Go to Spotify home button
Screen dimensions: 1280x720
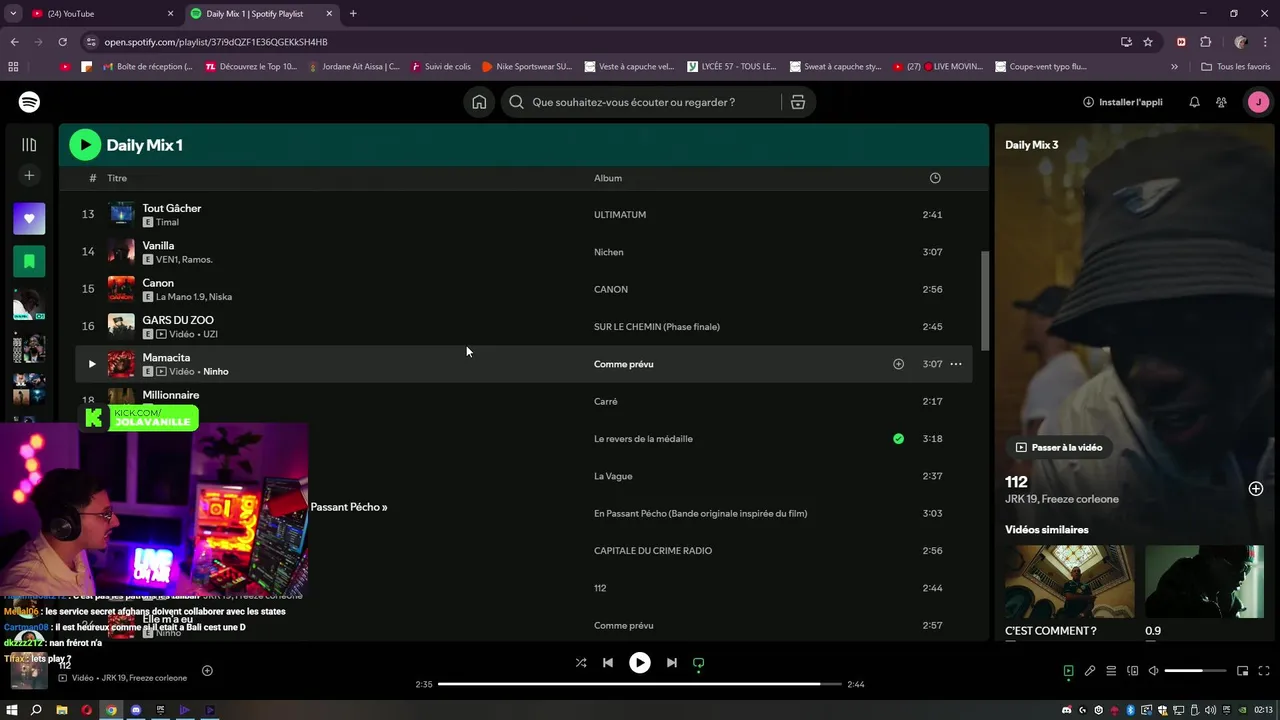(479, 102)
